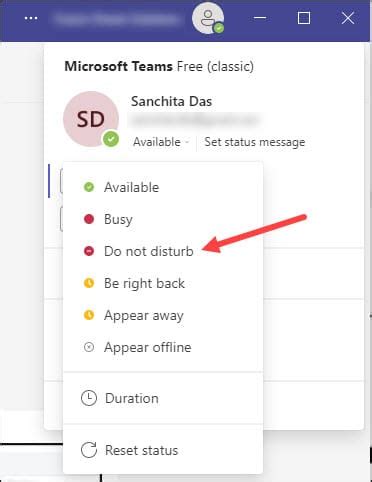Maximize the Teams window
Viewport: 372px width, 482px height.
[304, 18]
